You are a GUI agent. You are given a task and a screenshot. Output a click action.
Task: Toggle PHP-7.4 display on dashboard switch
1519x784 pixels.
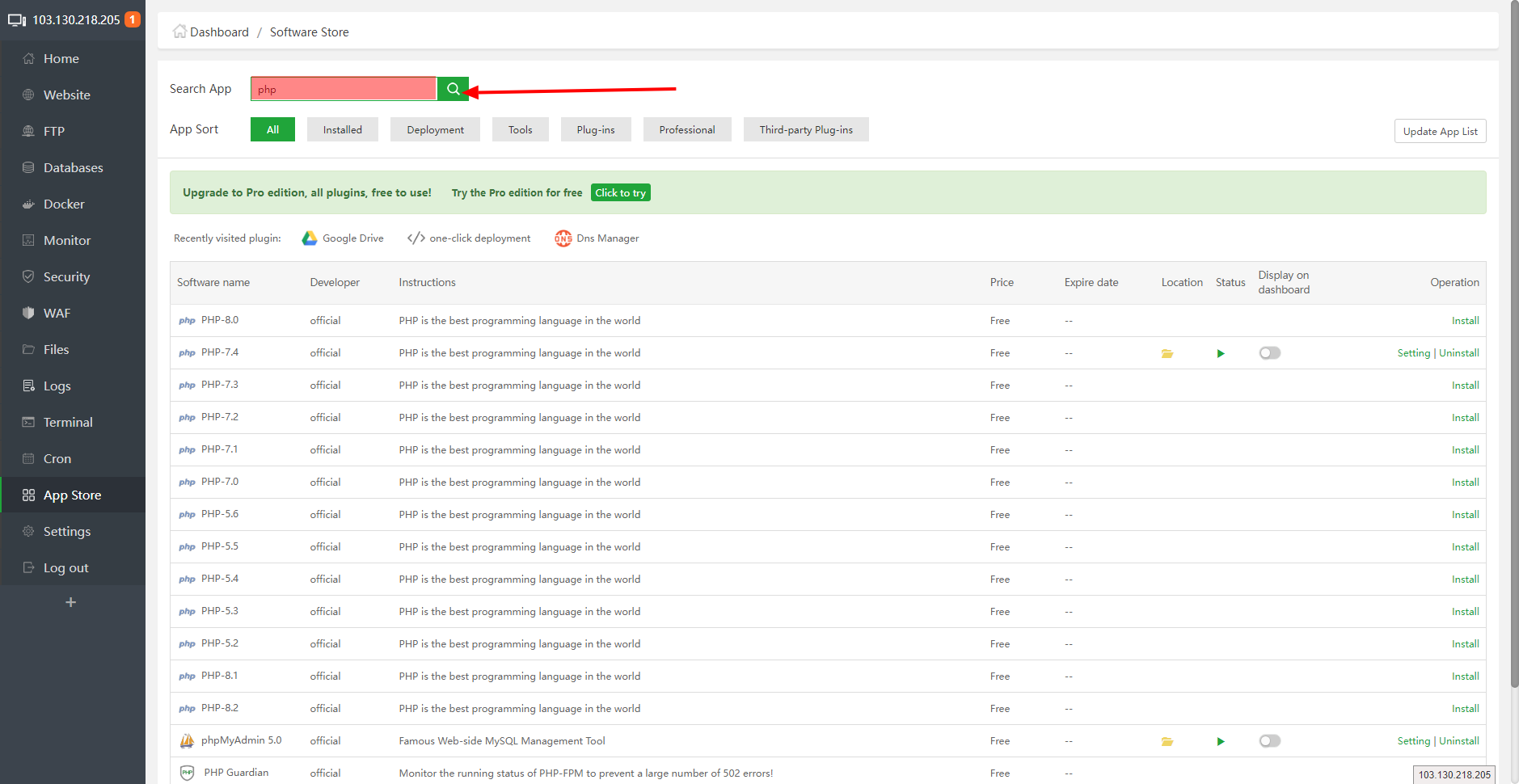click(1269, 353)
